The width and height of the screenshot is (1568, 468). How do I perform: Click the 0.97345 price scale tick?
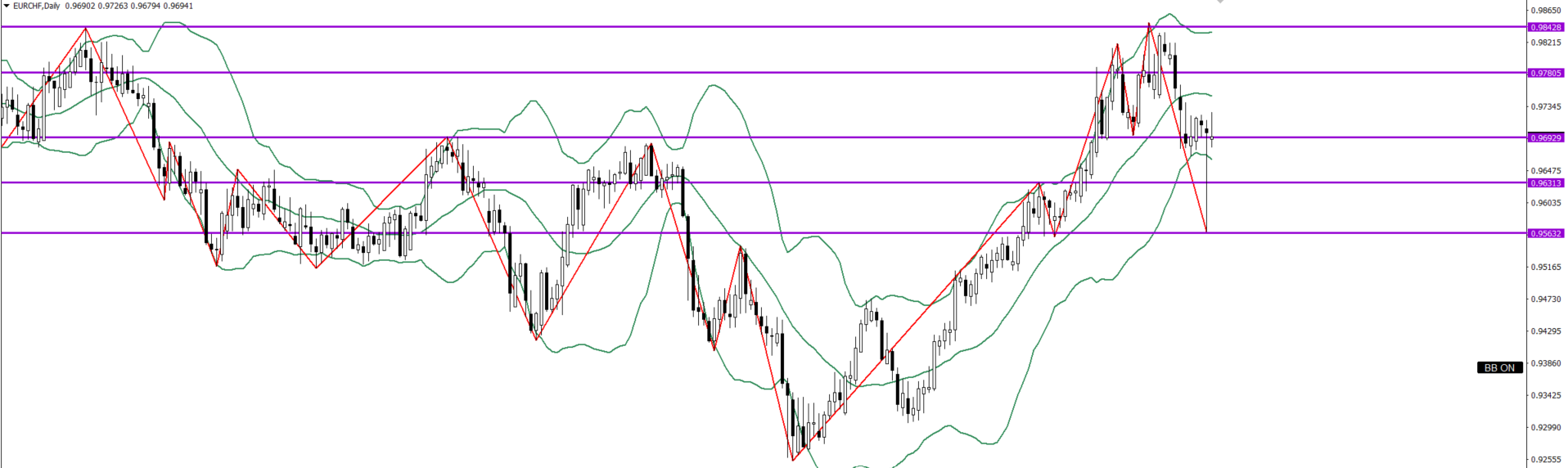(1546, 106)
